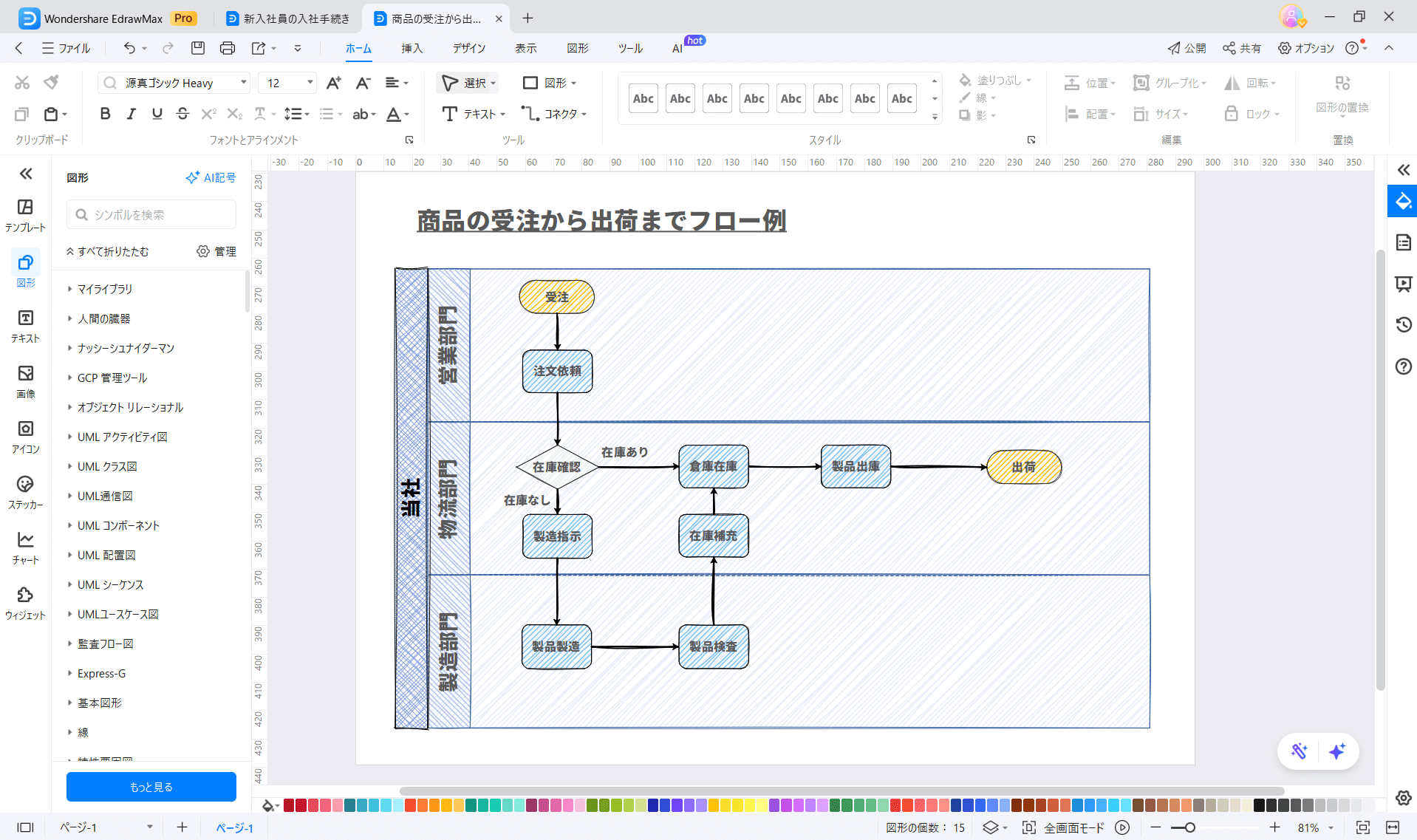Screen dimensions: 1417x840
Task: Switch to the ツール ribbon tab
Action: pos(630,48)
